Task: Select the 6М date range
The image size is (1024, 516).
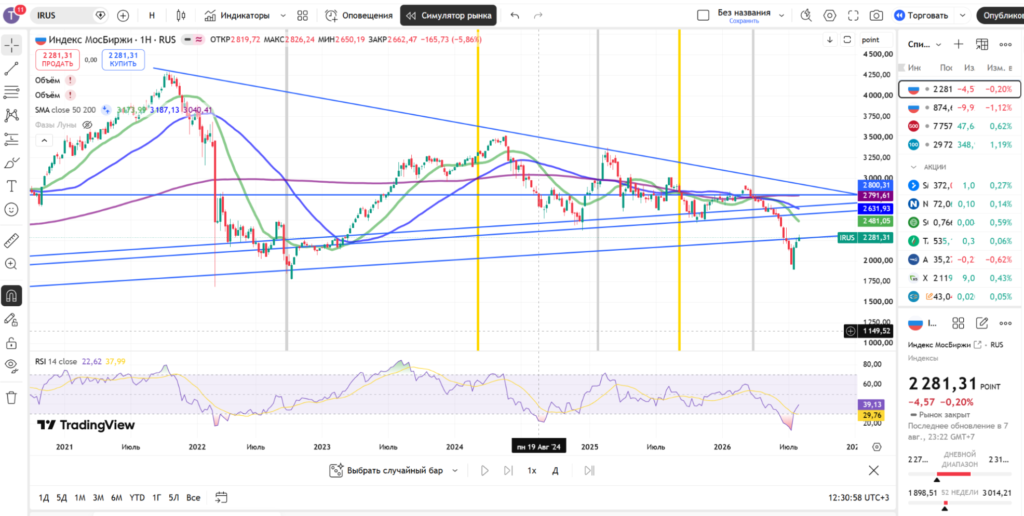Action: click(x=117, y=498)
